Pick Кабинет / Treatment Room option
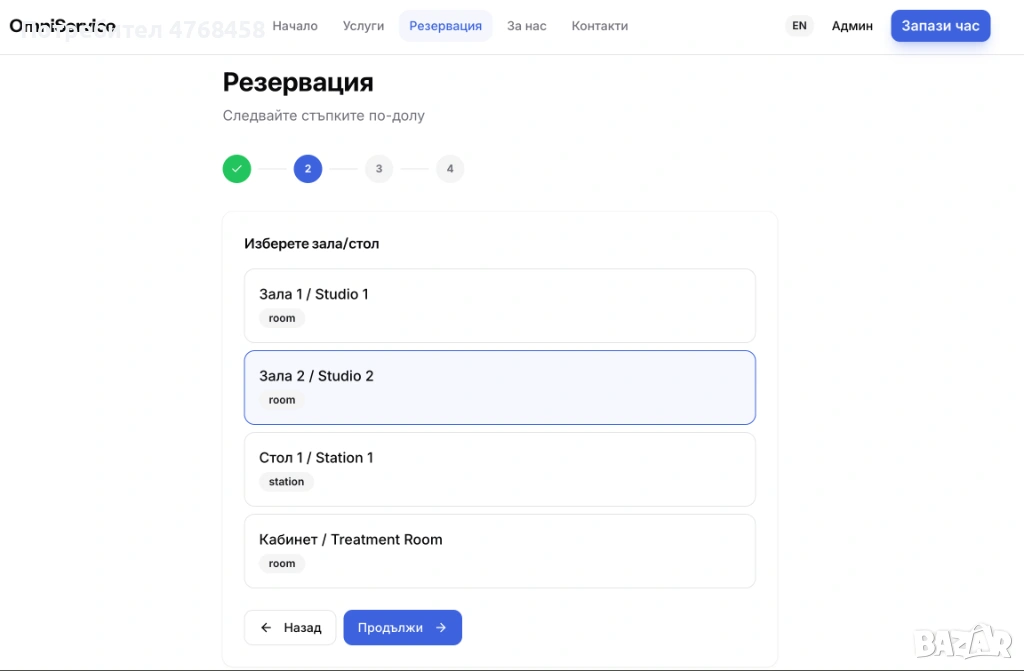This screenshot has height=671, width=1024. tap(499, 551)
